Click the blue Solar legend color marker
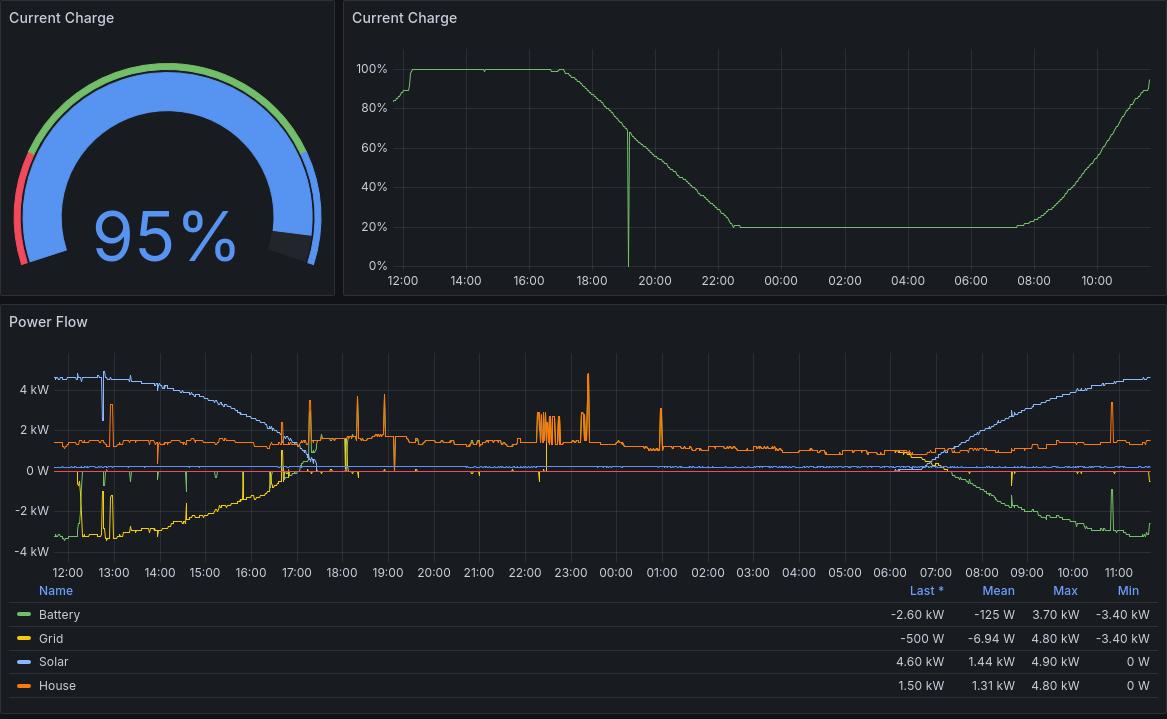Screen dimensions: 1167x719 (24, 662)
